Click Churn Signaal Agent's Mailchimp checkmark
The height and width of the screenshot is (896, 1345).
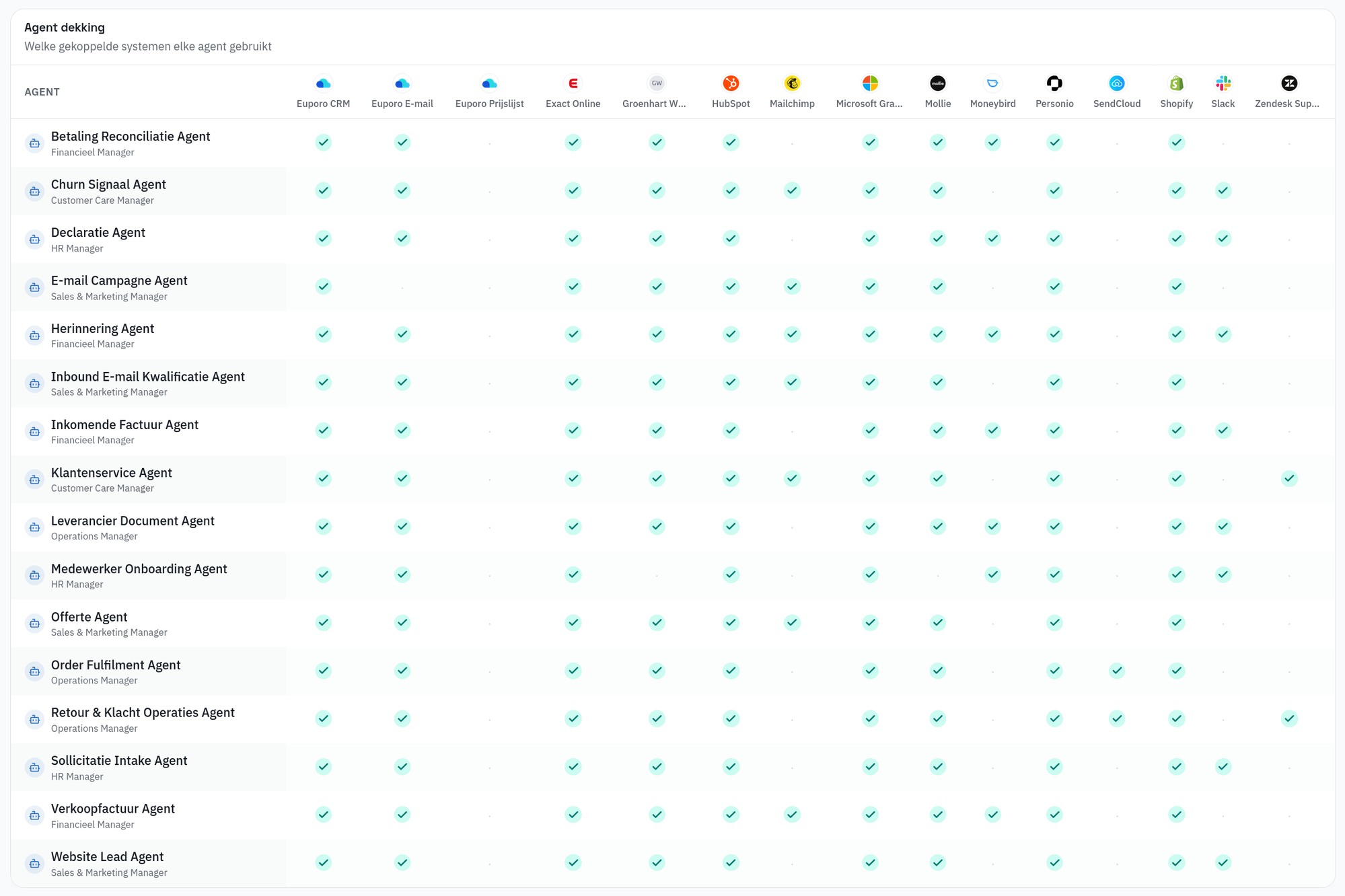pyautogui.click(x=792, y=190)
